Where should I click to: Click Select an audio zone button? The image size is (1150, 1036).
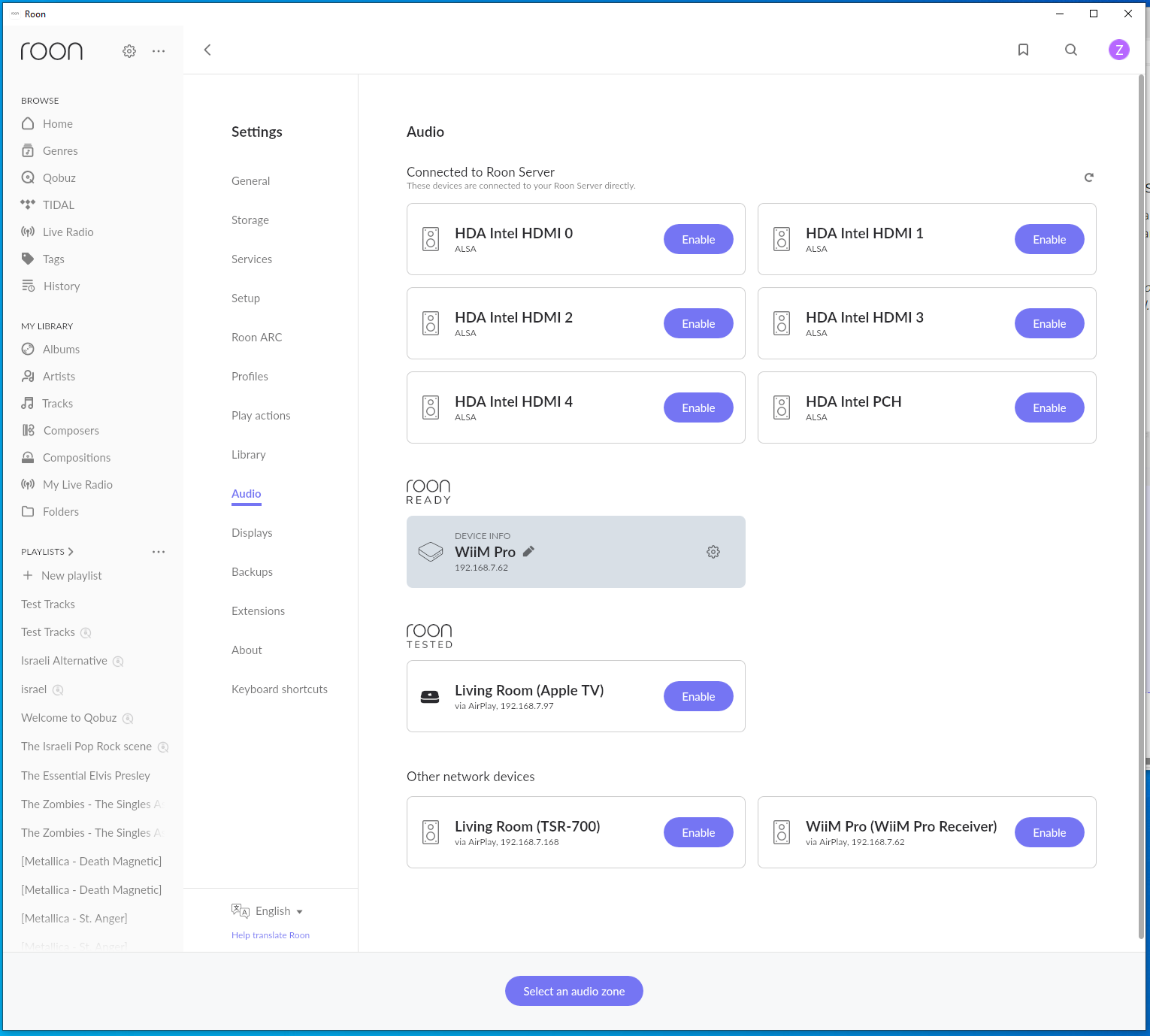[574, 991]
